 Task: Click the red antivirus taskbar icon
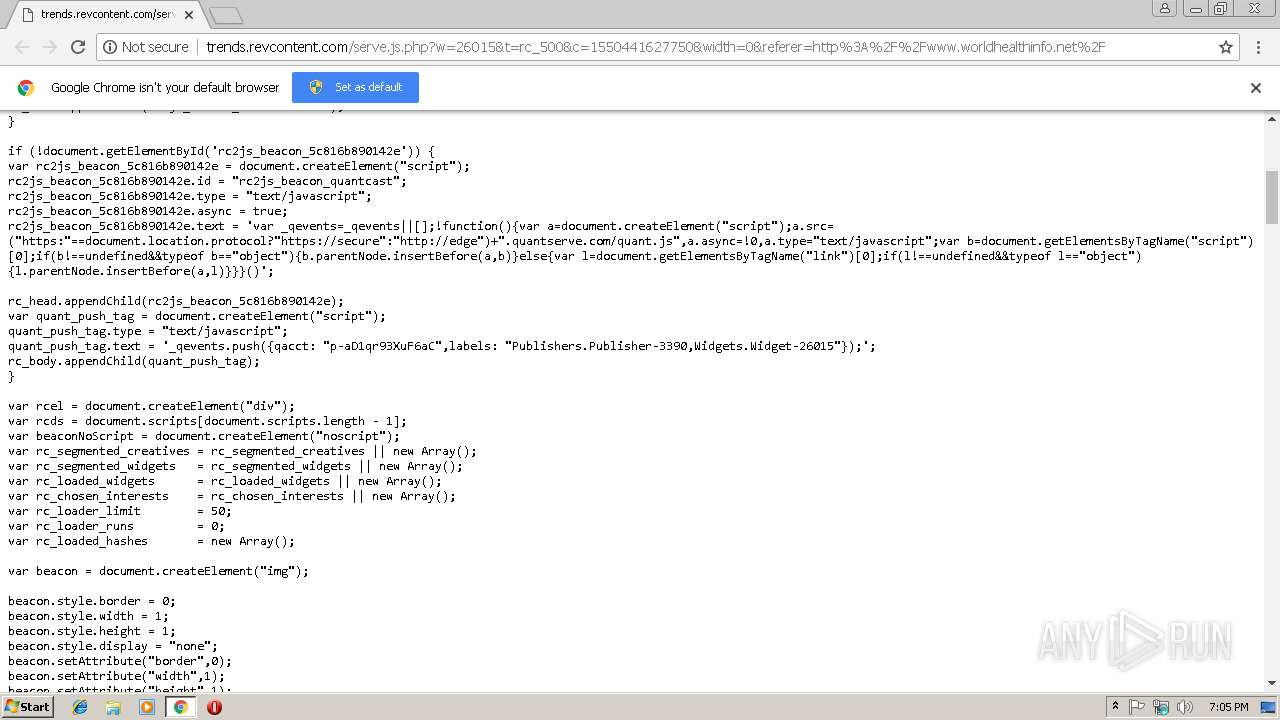click(214, 707)
